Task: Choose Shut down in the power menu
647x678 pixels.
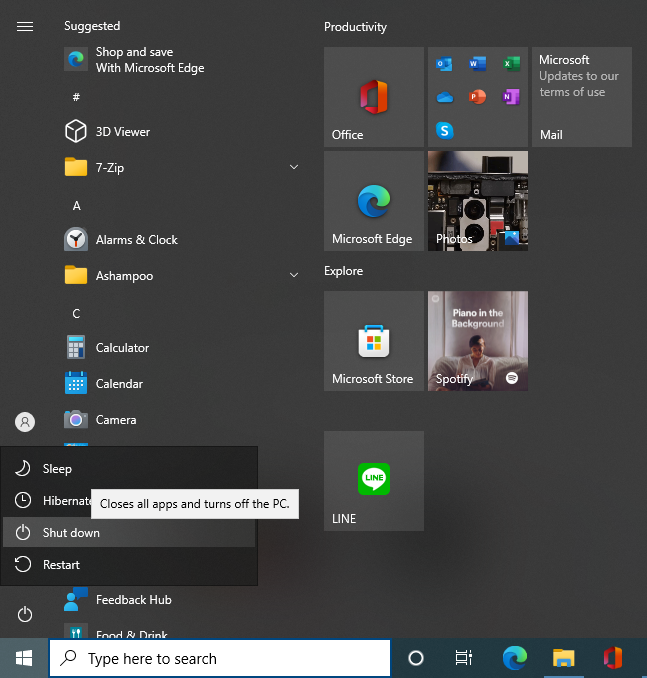Action: [129, 533]
